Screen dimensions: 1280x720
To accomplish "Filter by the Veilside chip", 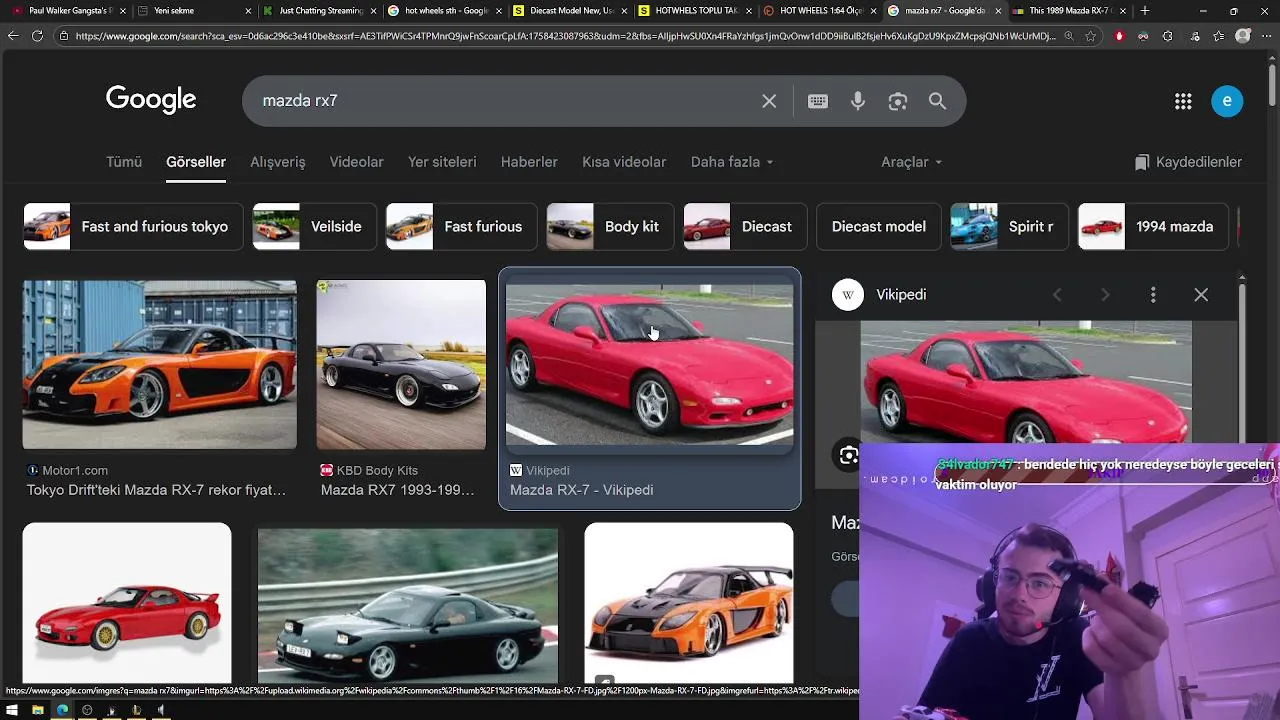I will (x=314, y=227).
